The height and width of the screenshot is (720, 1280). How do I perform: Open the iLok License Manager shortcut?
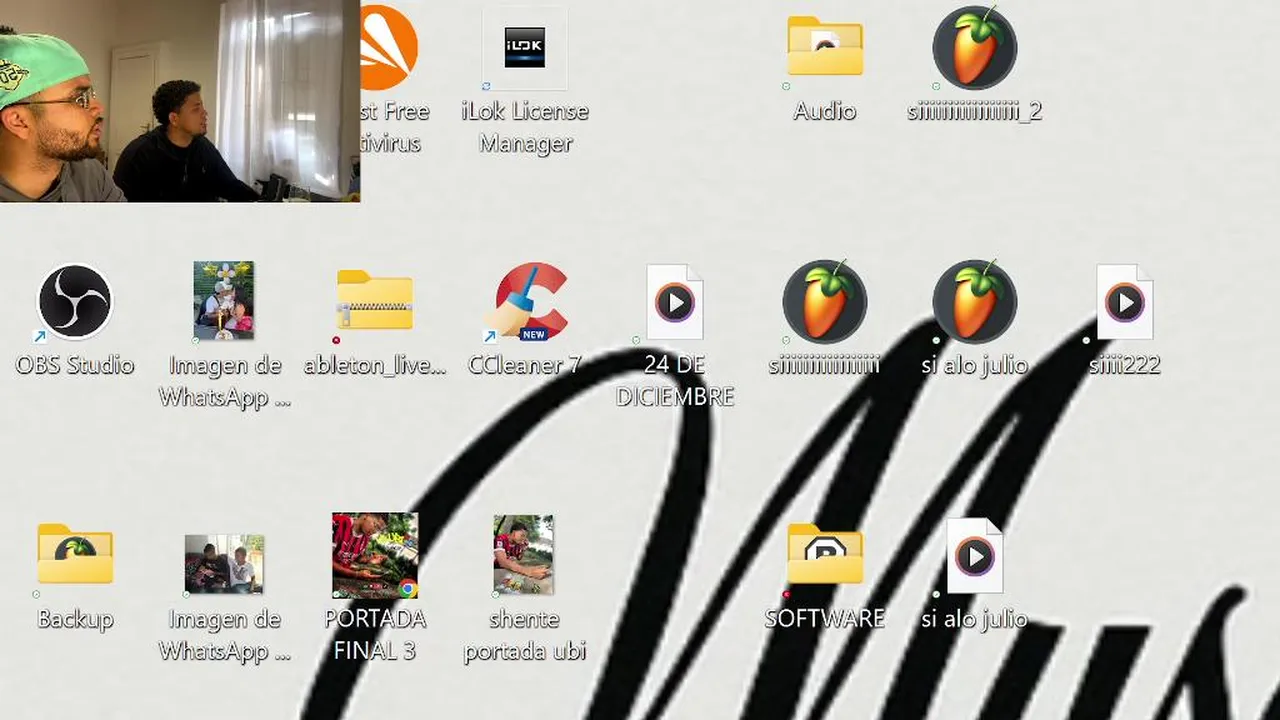[x=525, y=48]
